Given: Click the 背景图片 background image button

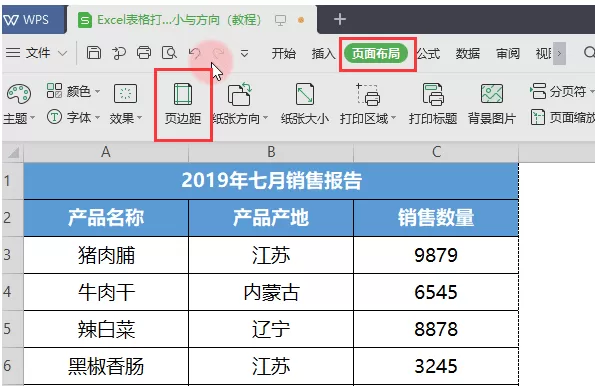Looking at the screenshot, I should tap(492, 104).
